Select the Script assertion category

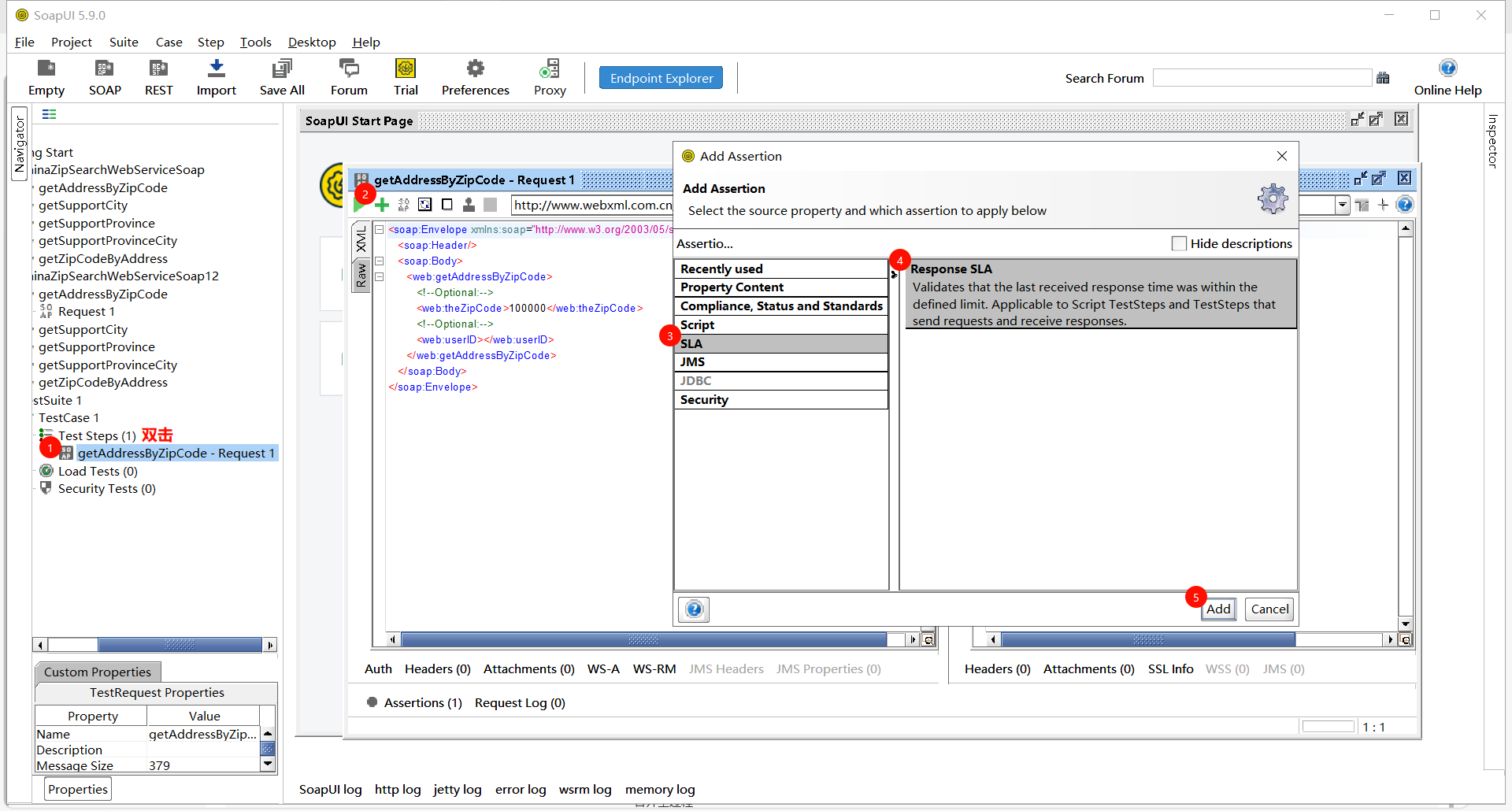click(x=781, y=324)
